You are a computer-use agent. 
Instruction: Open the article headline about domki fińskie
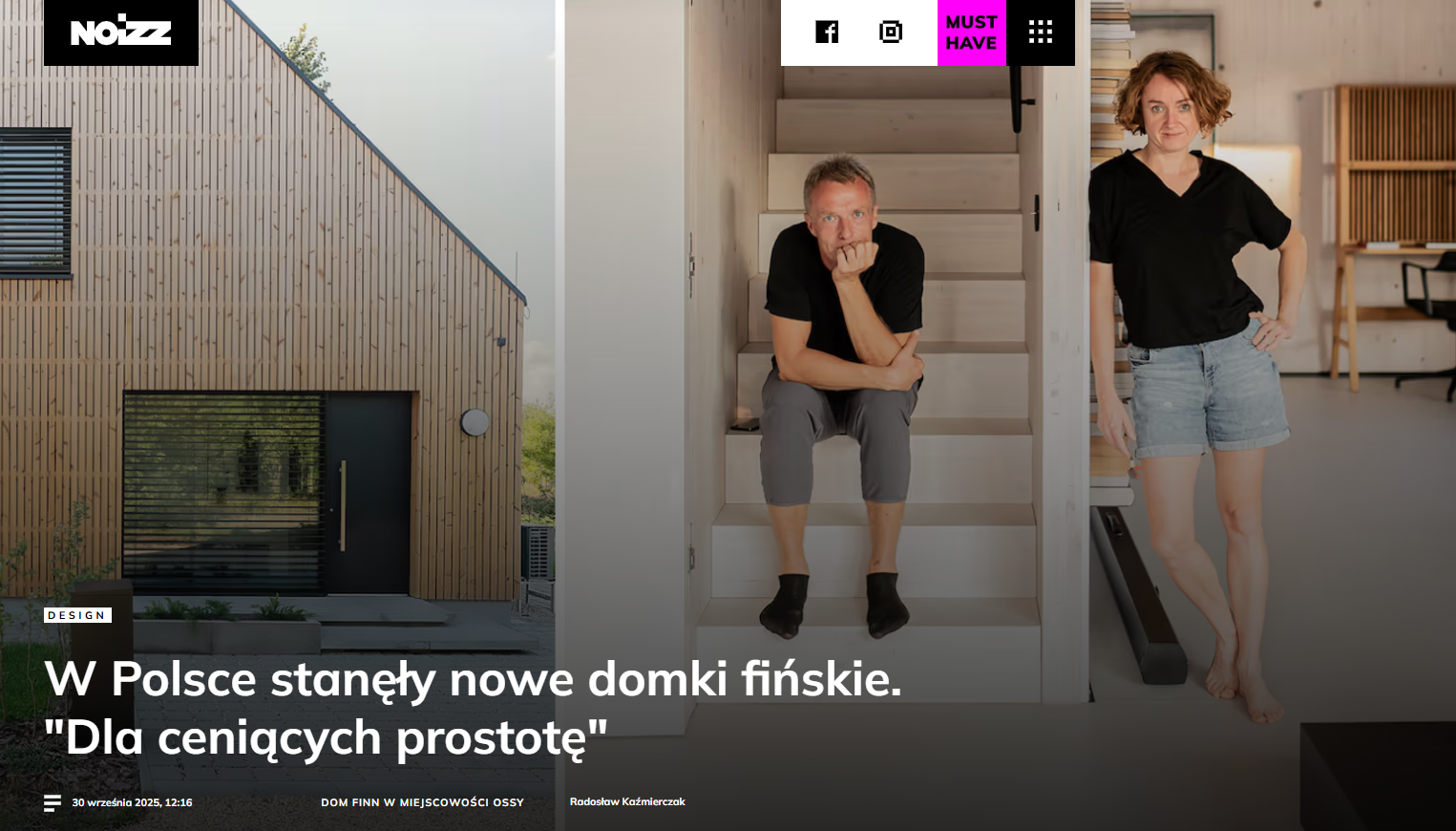473,708
